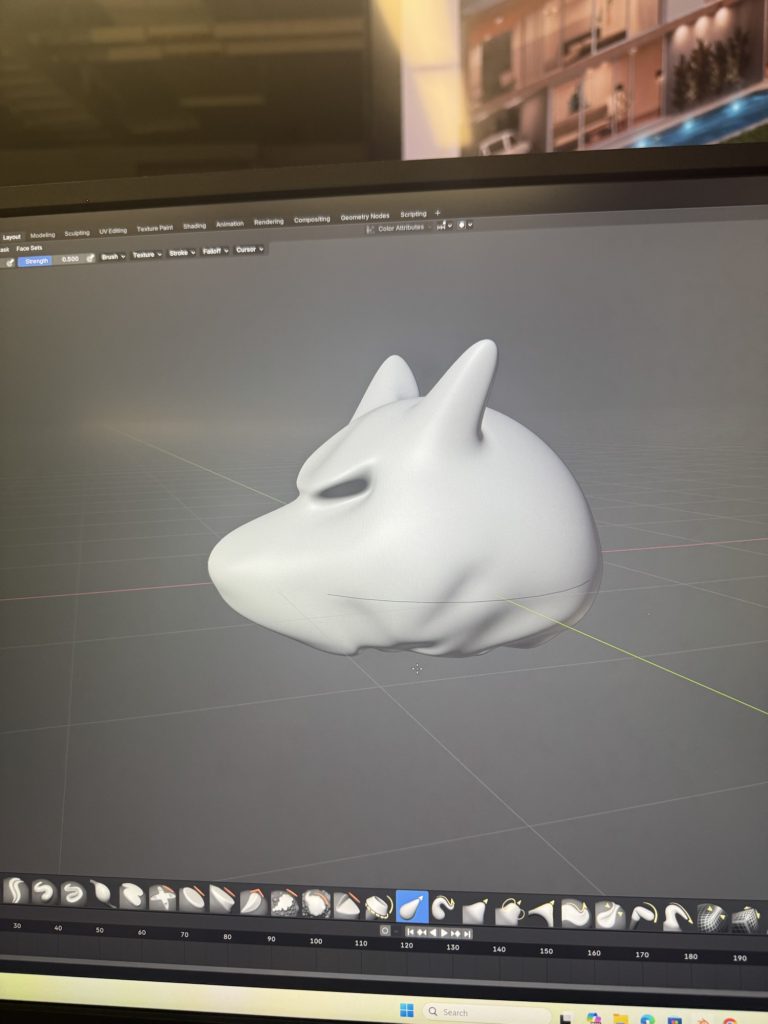
Task: Select the Slide Relax grid brush
Action: (x=711, y=918)
